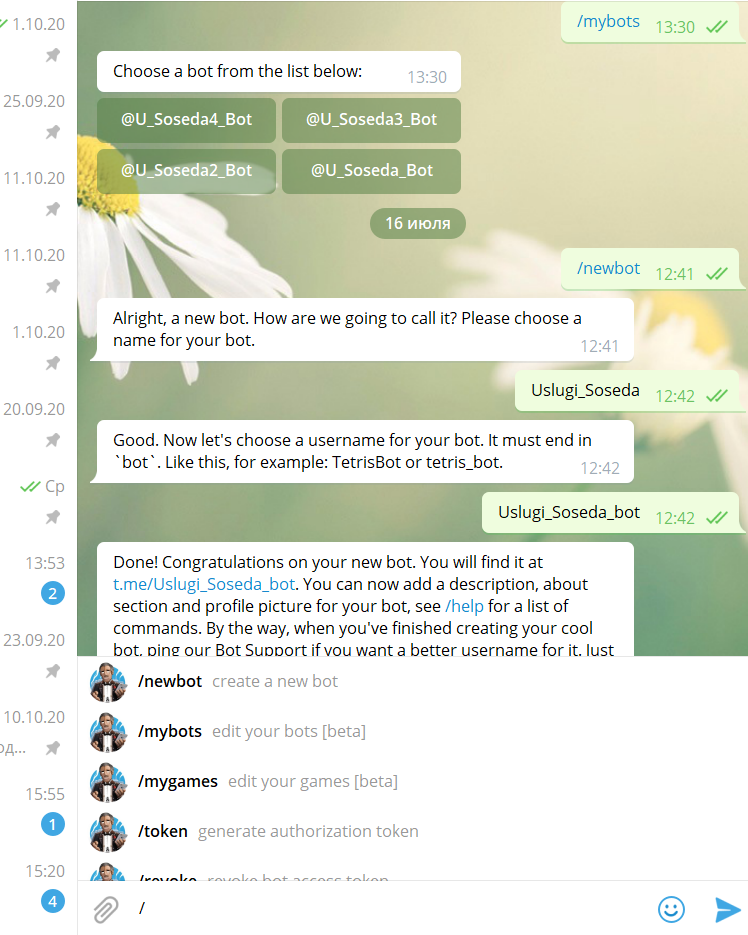
Task: Pick the /token command suggestion
Action: pyautogui.click(x=412, y=832)
